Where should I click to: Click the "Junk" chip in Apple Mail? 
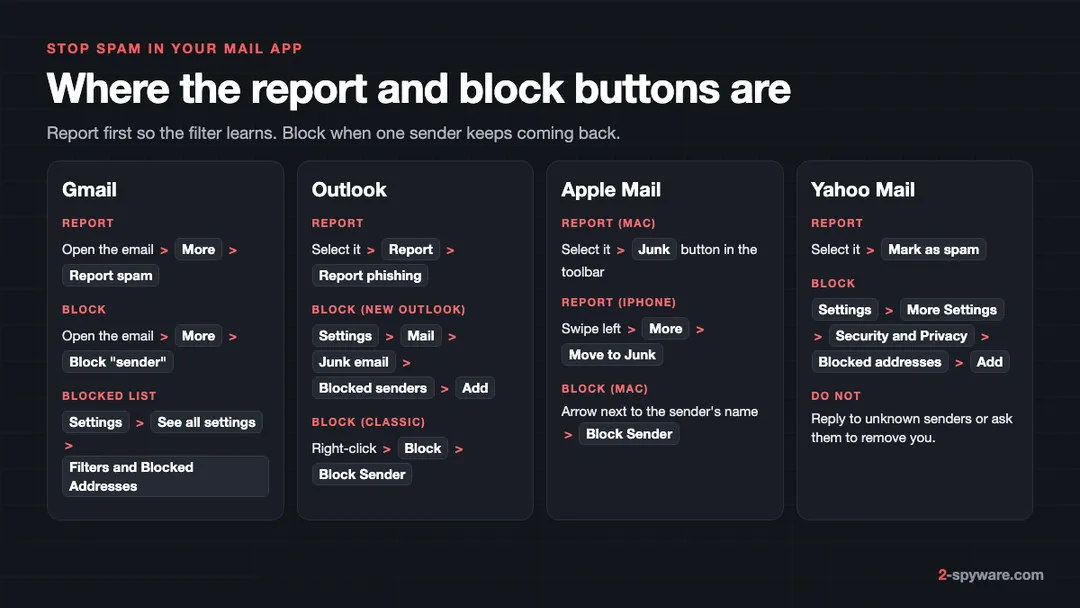(654, 249)
